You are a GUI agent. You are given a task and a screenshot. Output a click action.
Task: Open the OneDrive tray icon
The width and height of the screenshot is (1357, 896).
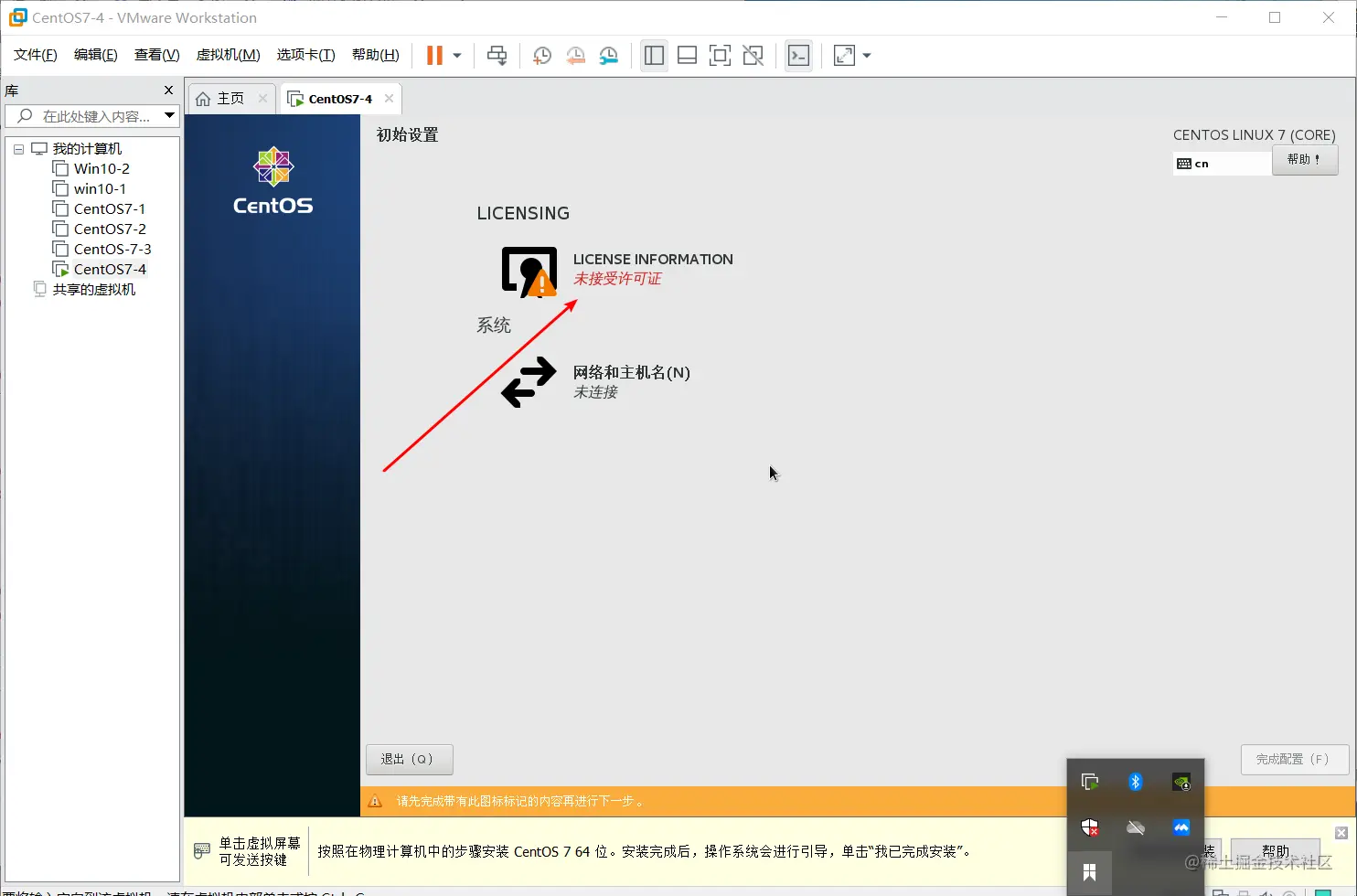point(1136,827)
